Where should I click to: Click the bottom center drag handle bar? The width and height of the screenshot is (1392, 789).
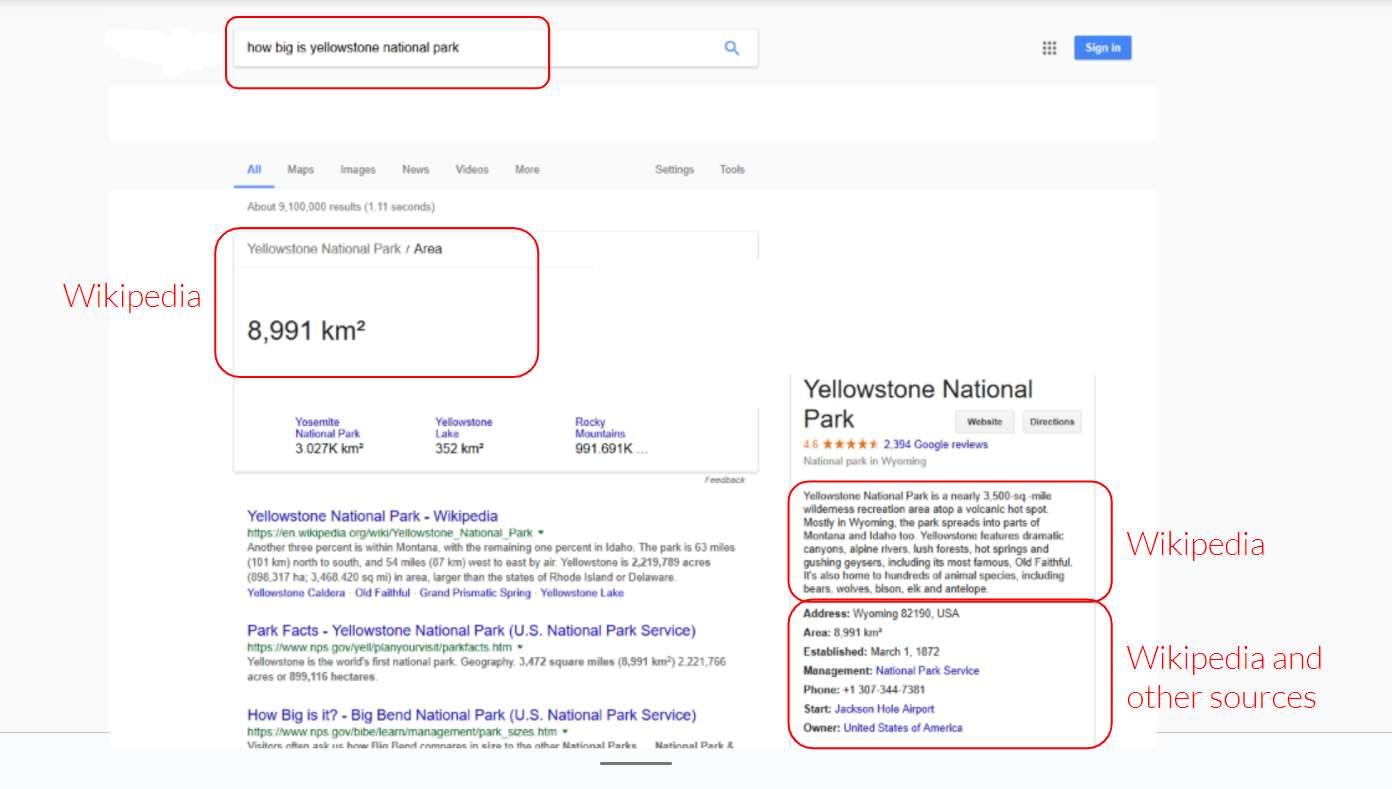click(x=636, y=764)
